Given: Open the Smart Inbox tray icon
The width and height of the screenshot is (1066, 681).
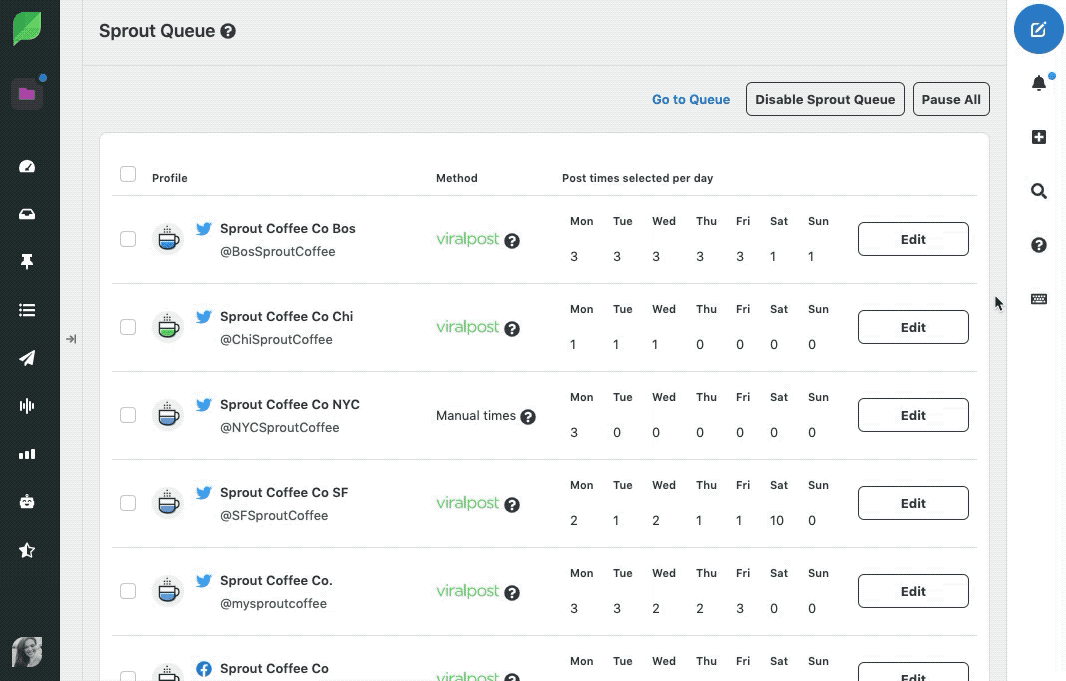Looking at the screenshot, I should tap(27, 214).
